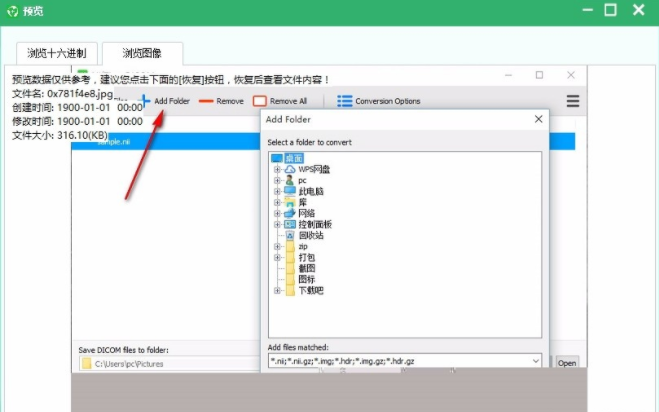The height and width of the screenshot is (412, 659).
Task: Open the hamburger menu icon
Action: [573, 101]
